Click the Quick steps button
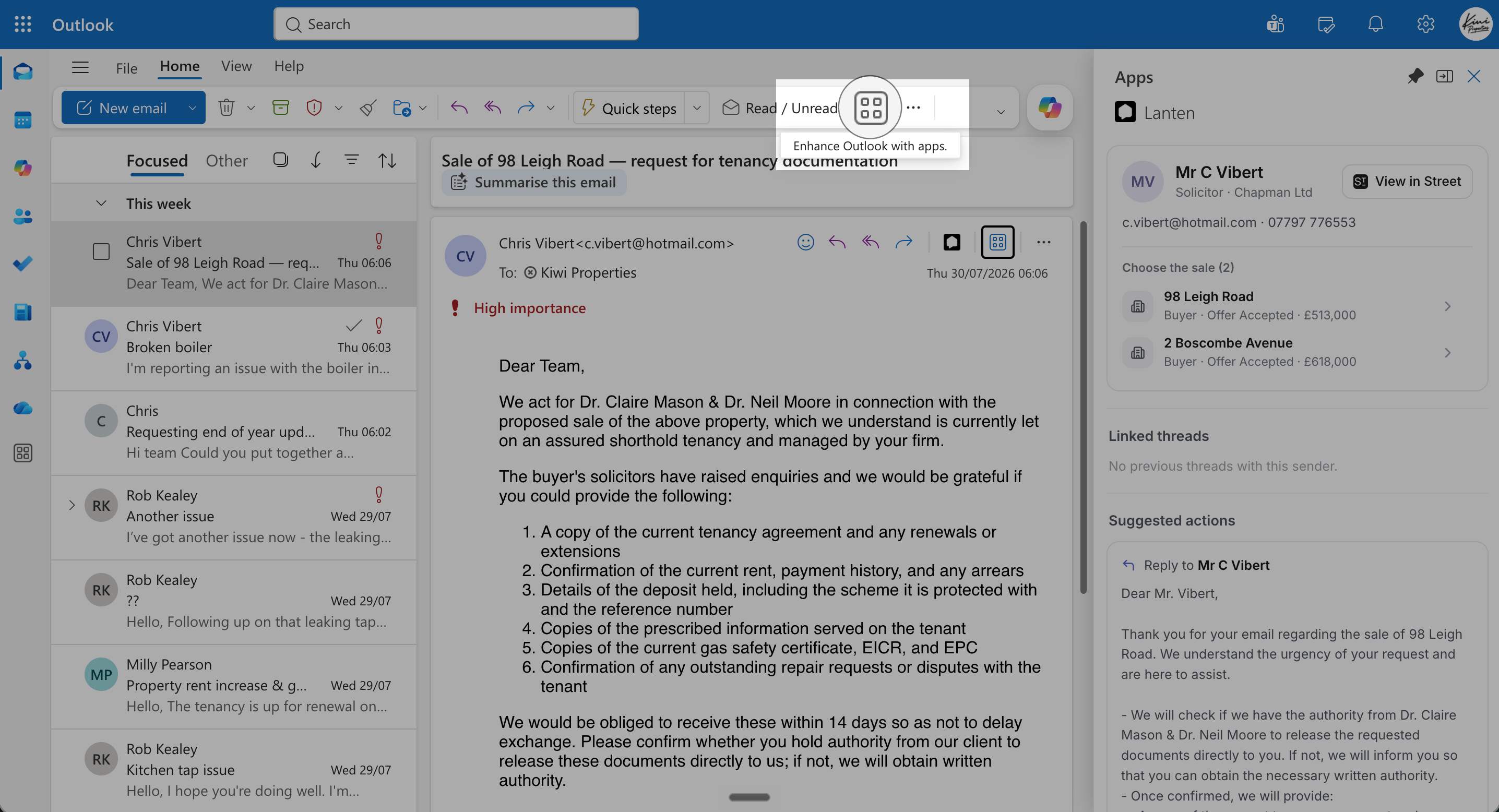This screenshot has height=812, width=1499. click(x=629, y=108)
